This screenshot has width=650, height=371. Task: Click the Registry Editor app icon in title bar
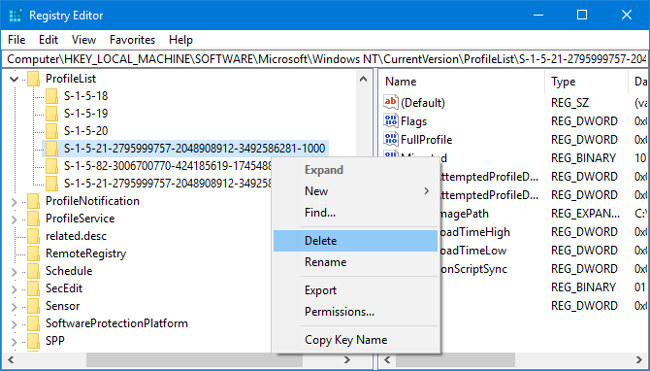point(15,16)
